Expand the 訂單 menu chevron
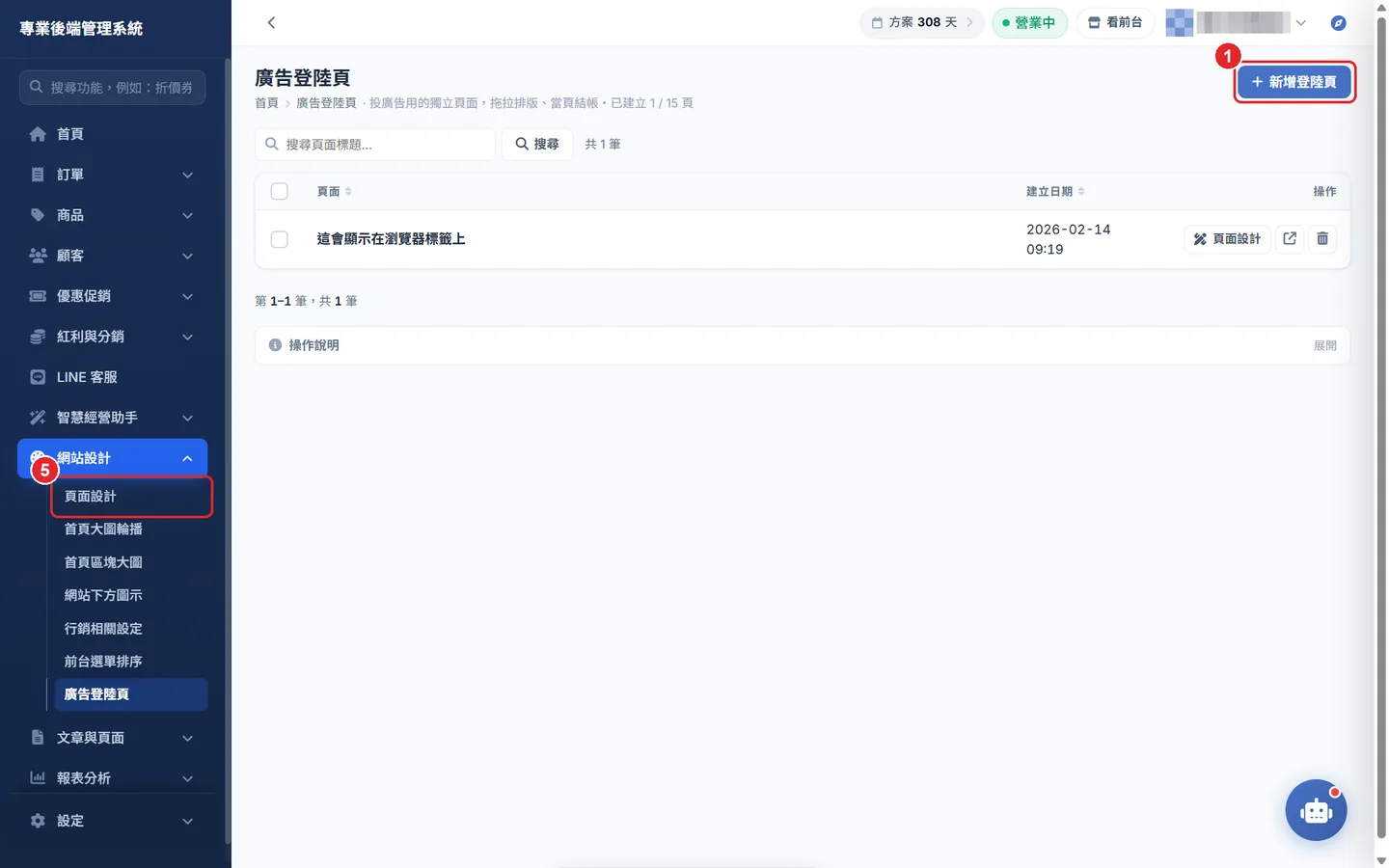 pos(188,175)
